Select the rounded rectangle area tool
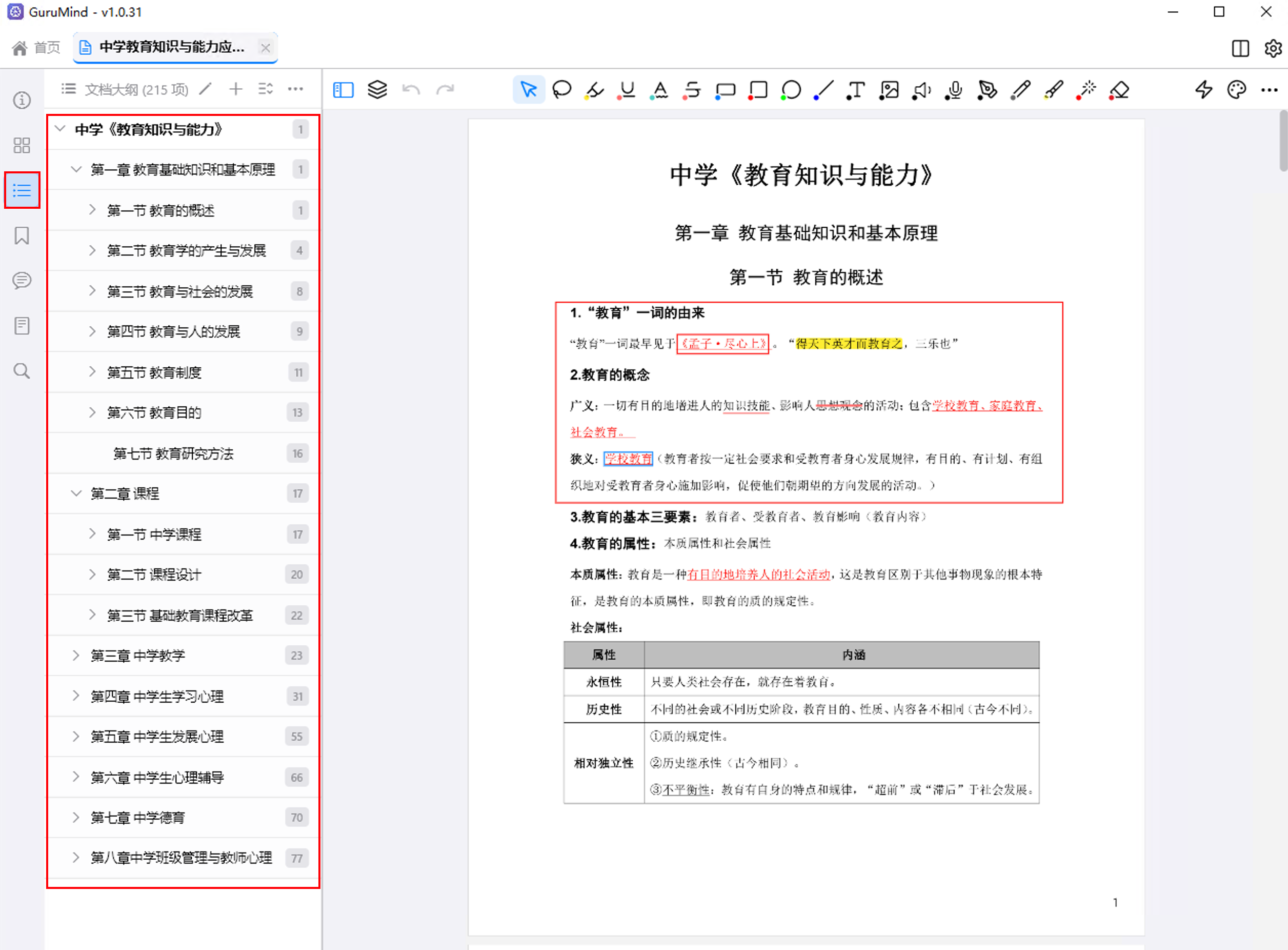This screenshot has height=950, width=1288. pos(726,90)
